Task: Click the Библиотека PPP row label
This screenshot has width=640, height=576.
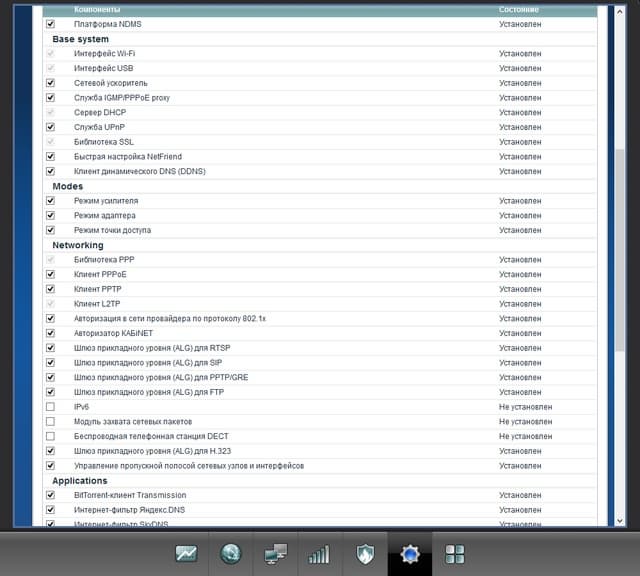Action: 104,260
